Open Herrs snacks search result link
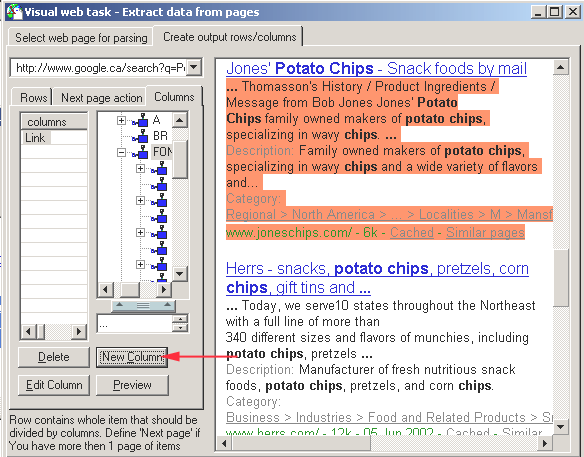This screenshot has width=584, height=457. 377,278
